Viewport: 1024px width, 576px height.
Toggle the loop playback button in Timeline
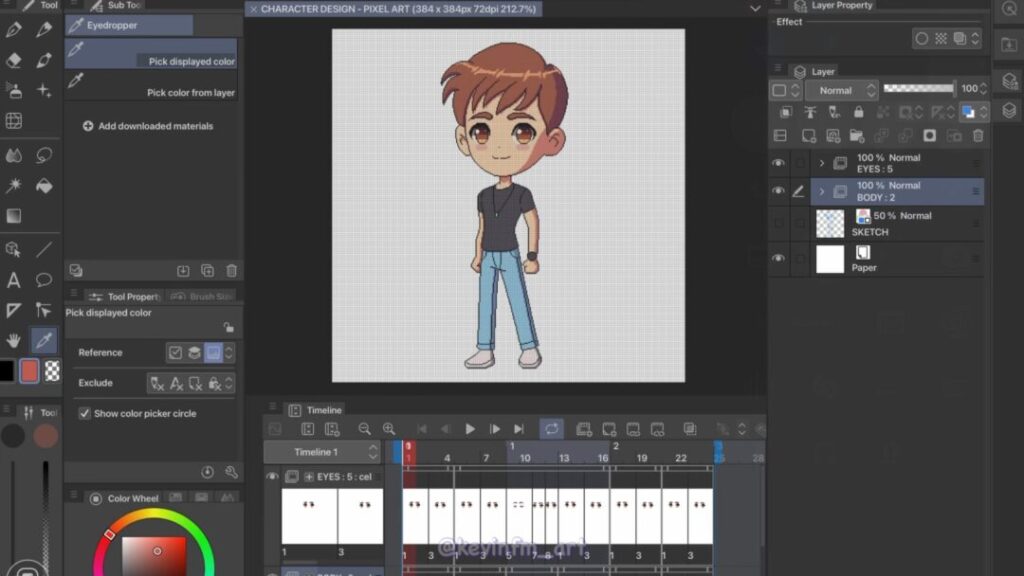pos(551,429)
